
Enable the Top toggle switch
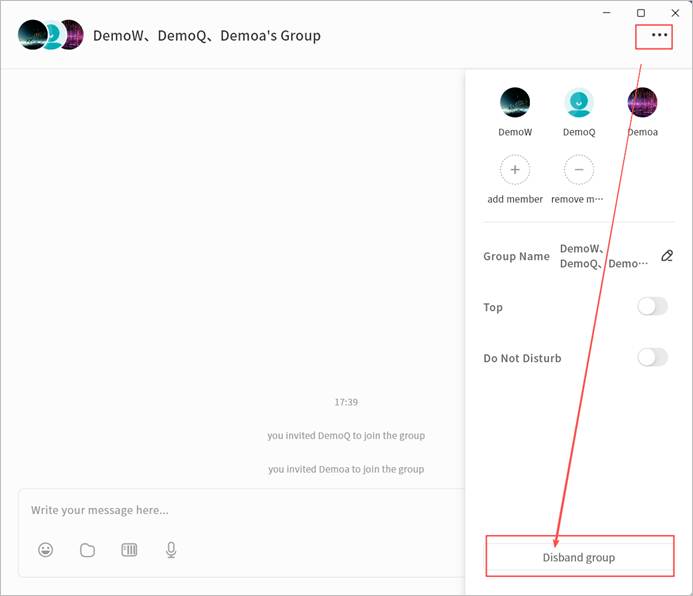652,307
